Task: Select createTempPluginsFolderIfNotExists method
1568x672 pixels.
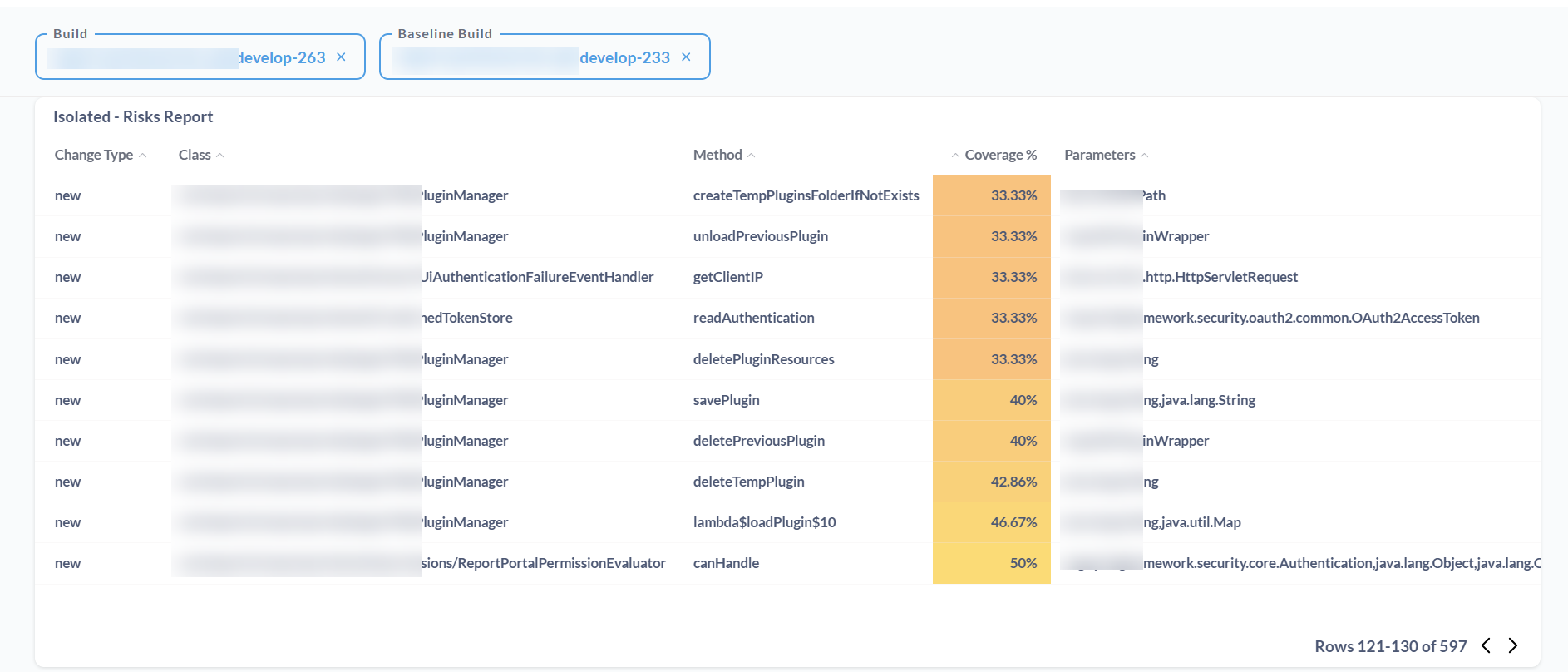Action: [x=806, y=195]
